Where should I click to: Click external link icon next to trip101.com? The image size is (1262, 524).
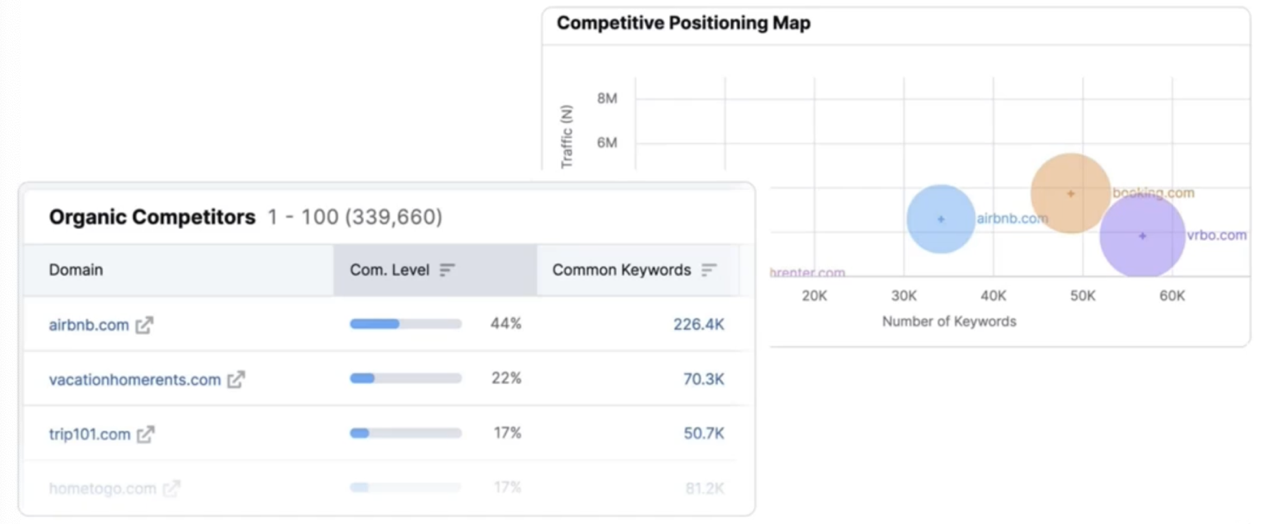(146, 434)
